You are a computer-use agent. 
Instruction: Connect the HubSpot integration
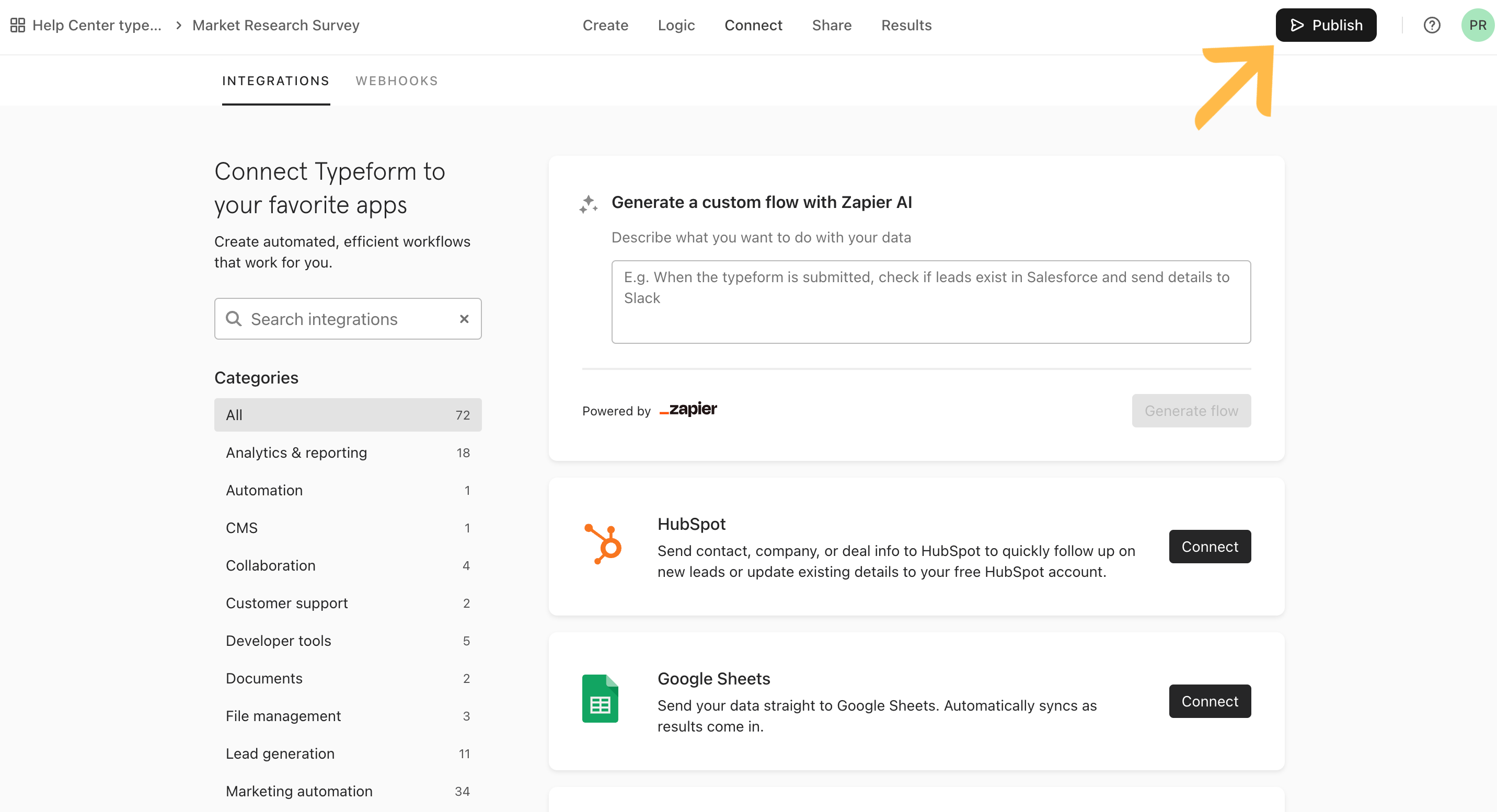pos(1210,547)
